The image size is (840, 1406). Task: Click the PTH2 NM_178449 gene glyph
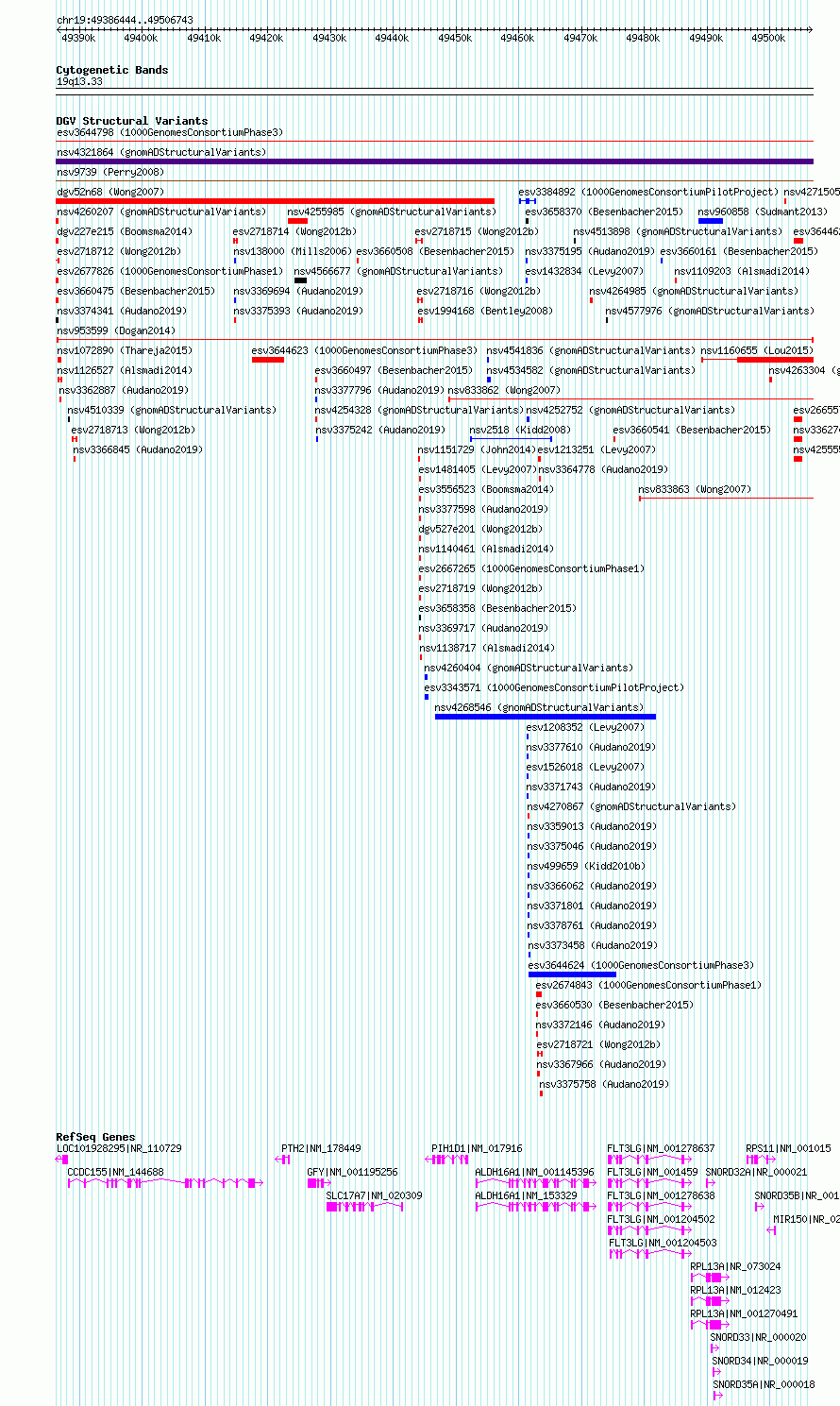283,1160
